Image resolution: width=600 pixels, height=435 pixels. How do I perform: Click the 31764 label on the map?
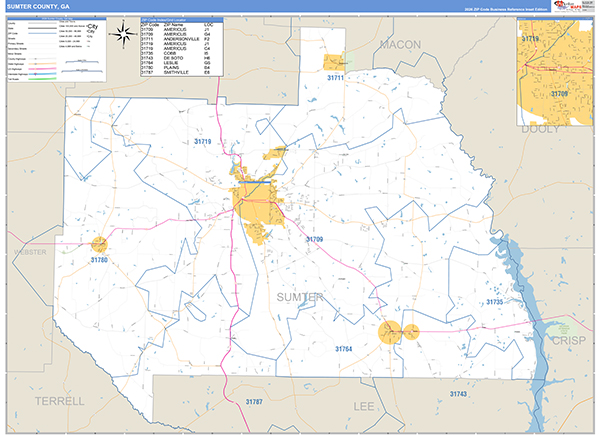pos(344,349)
